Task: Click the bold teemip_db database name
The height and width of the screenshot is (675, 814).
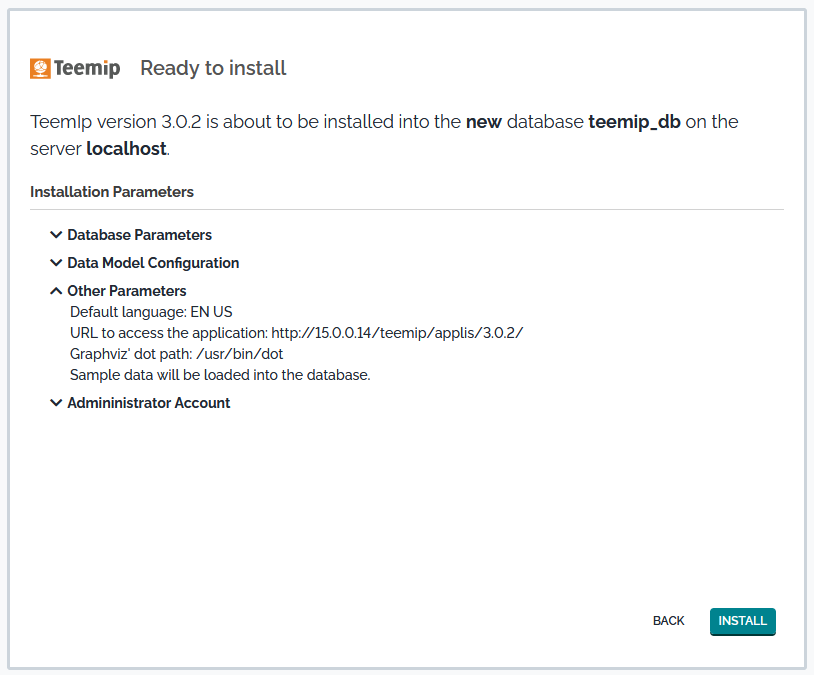Action: [634, 122]
